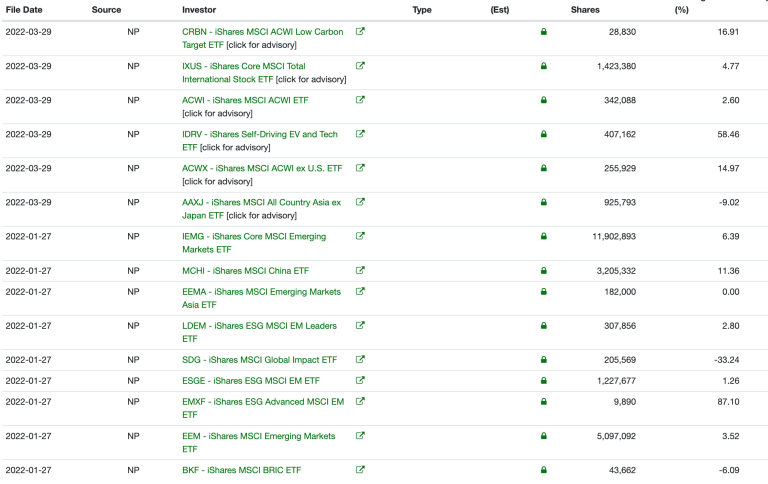This screenshot has width=768, height=484.
Task: Select shares value 43,662
Action: click(622, 470)
